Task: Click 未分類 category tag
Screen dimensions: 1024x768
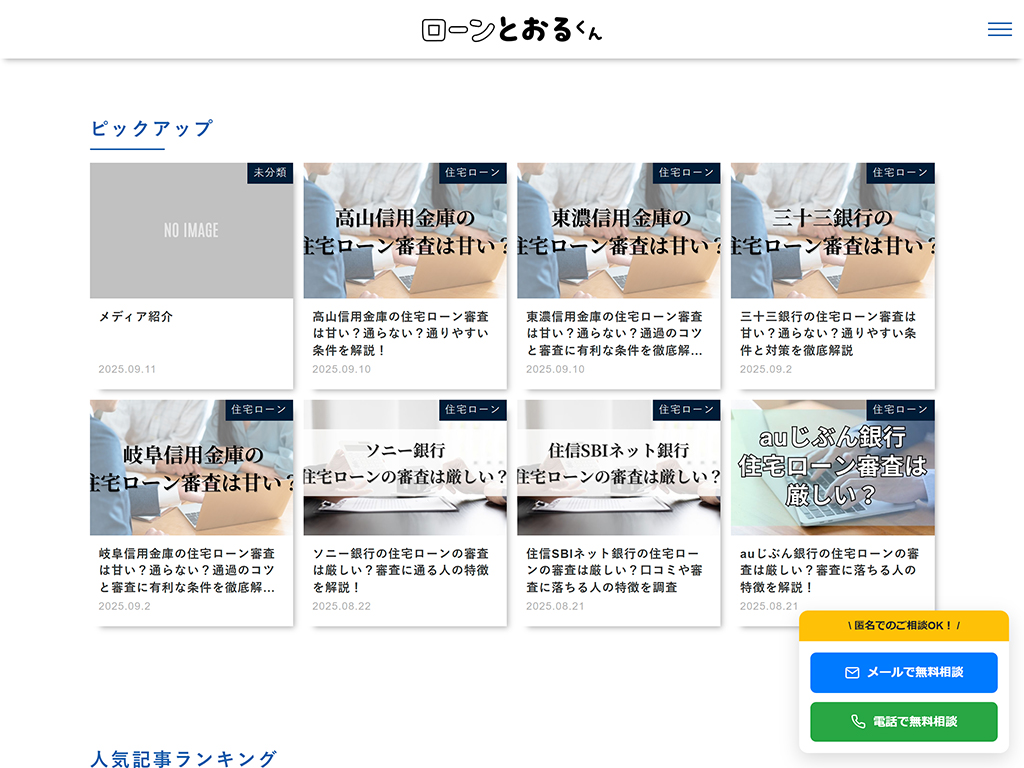Action: [x=270, y=173]
